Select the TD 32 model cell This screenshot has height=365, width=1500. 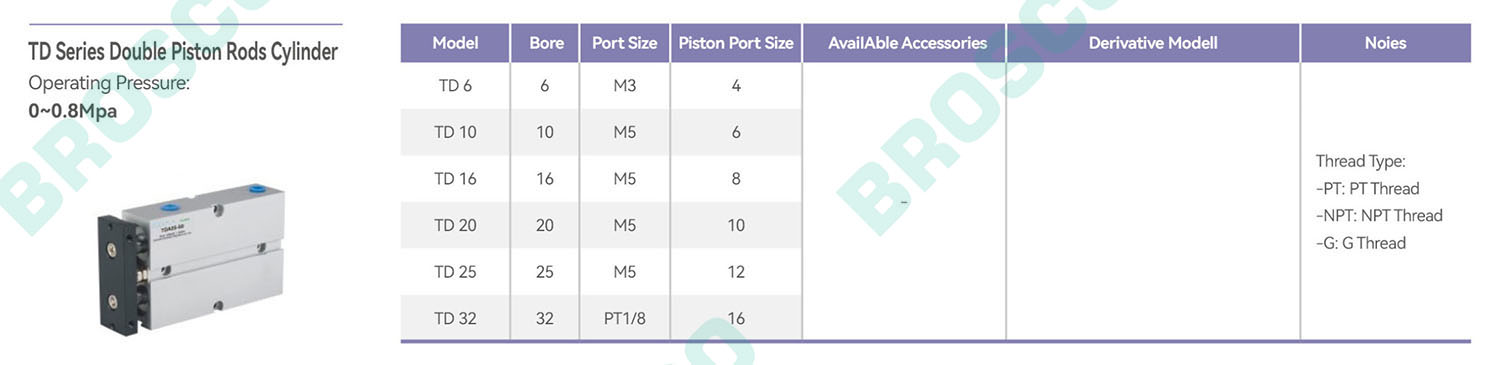pyautogui.click(x=455, y=319)
